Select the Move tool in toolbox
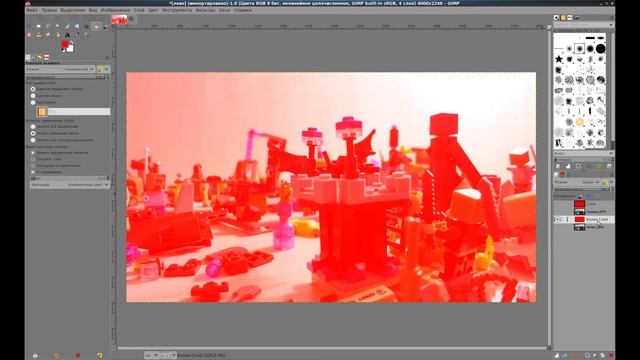 (x=29, y=26)
